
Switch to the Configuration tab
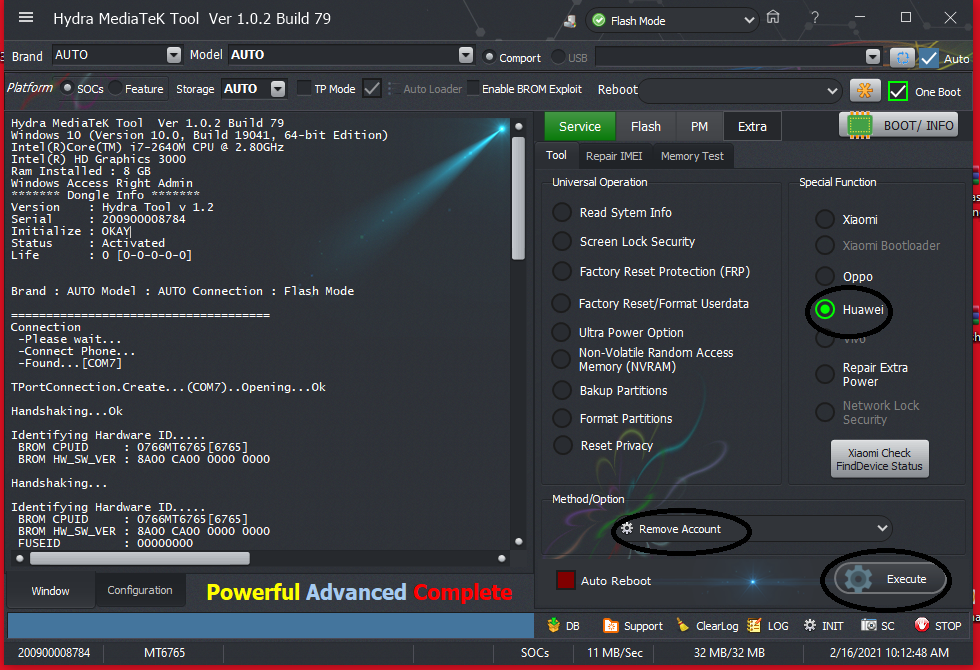click(x=140, y=590)
